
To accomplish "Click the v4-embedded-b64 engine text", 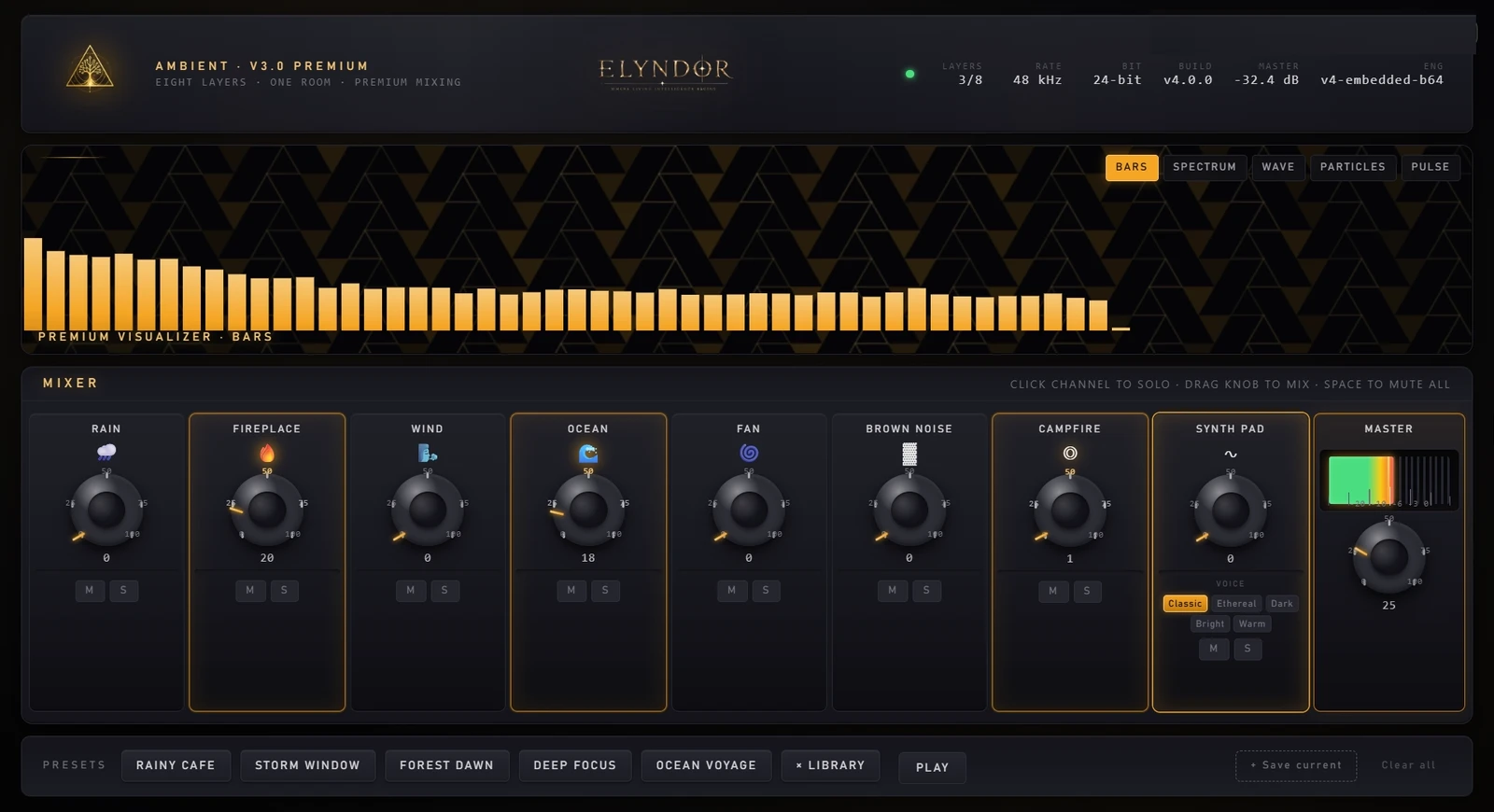I will [1382, 80].
